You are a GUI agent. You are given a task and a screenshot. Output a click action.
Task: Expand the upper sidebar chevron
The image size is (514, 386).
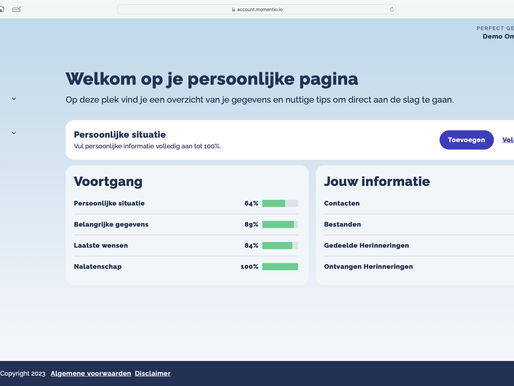click(14, 99)
